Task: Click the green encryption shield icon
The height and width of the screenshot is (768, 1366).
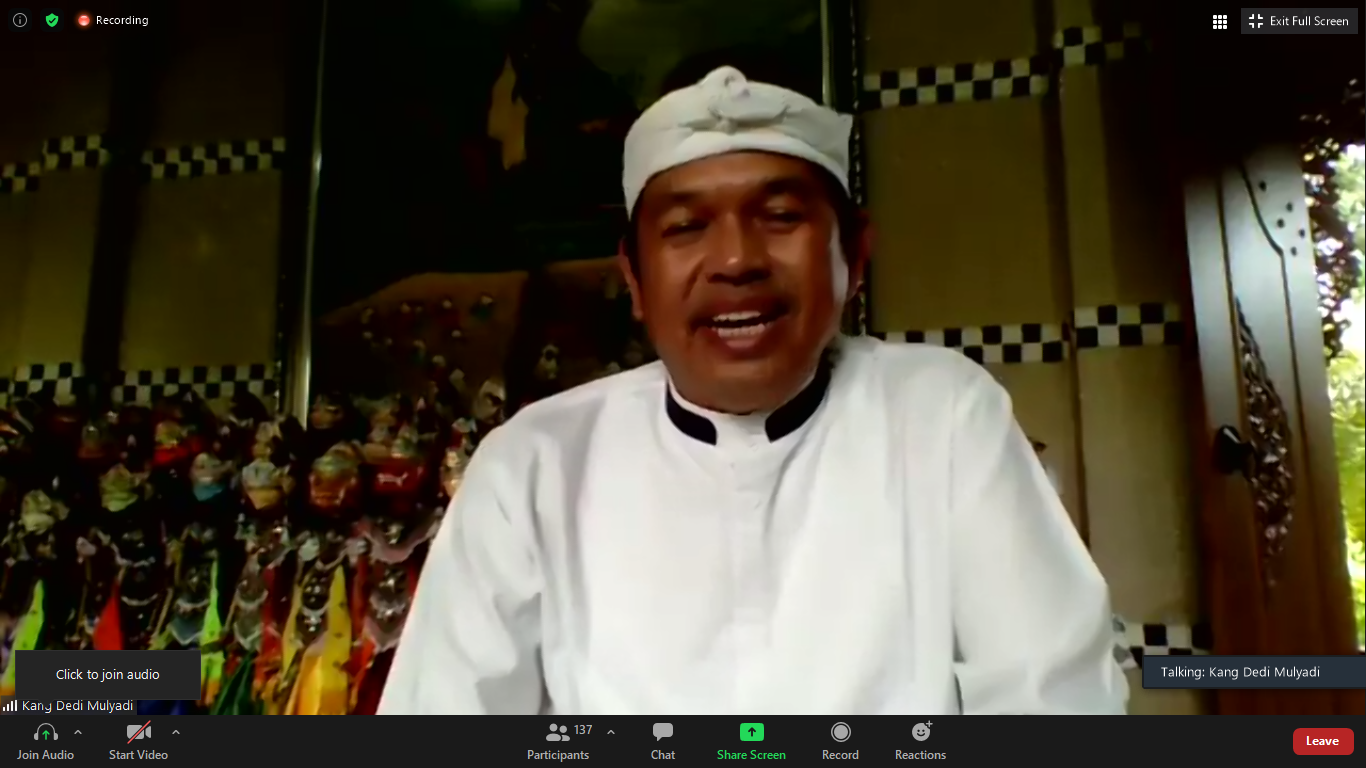Action: click(x=52, y=20)
